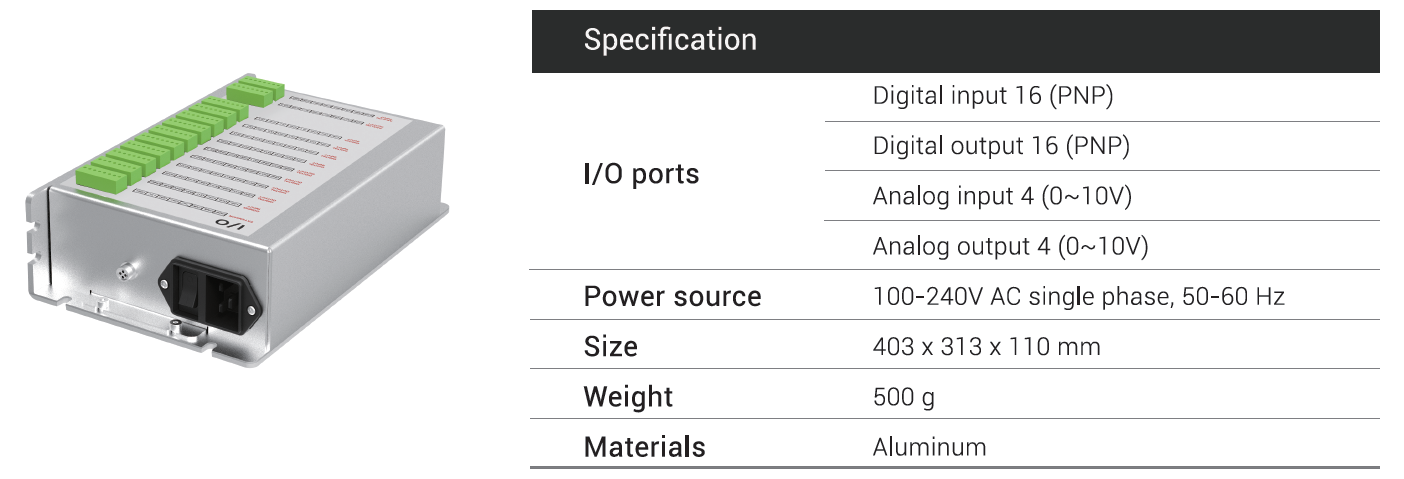Select the Analog output 4 (0~10V) entry

[x=1010, y=246]
